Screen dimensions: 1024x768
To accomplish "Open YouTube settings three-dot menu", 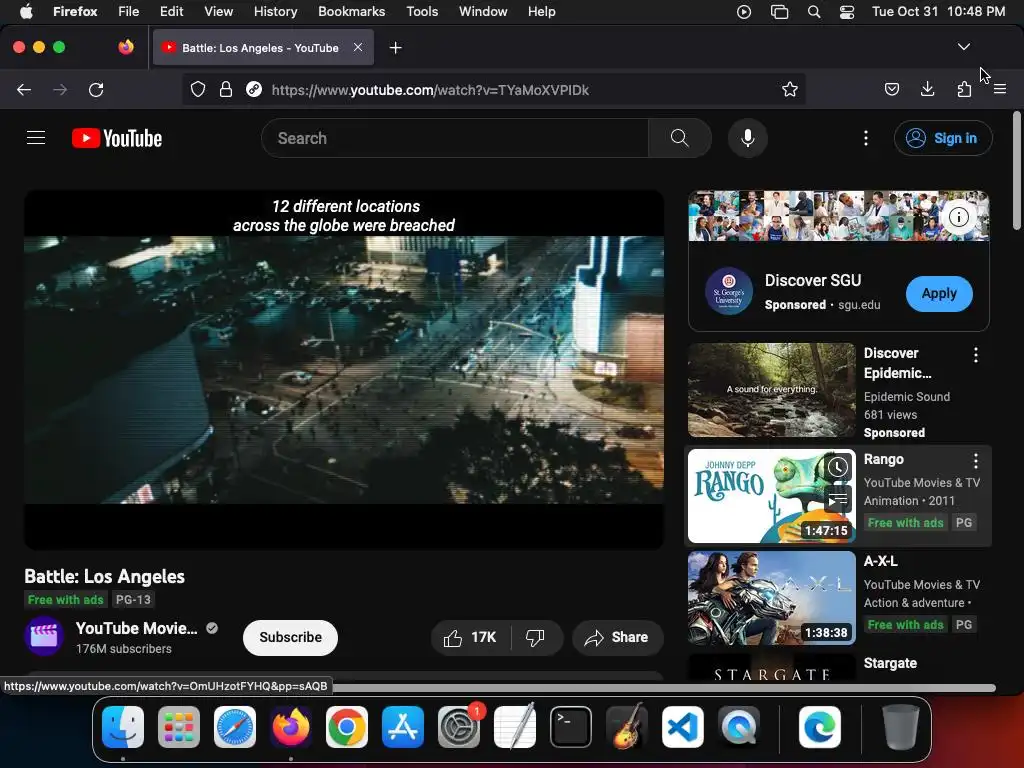I will point(866,138).
